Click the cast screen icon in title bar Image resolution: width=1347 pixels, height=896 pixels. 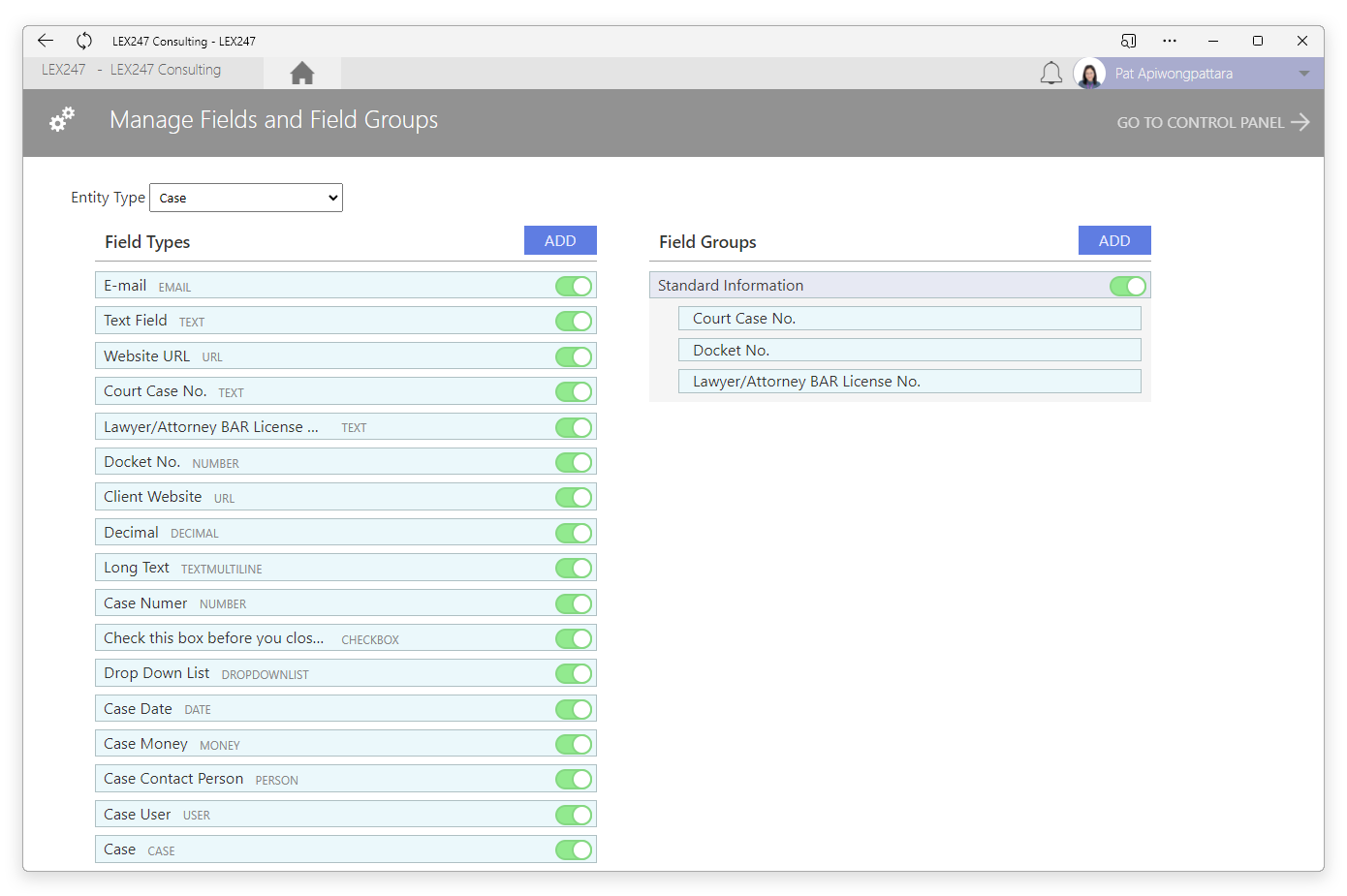(1128, 41)
